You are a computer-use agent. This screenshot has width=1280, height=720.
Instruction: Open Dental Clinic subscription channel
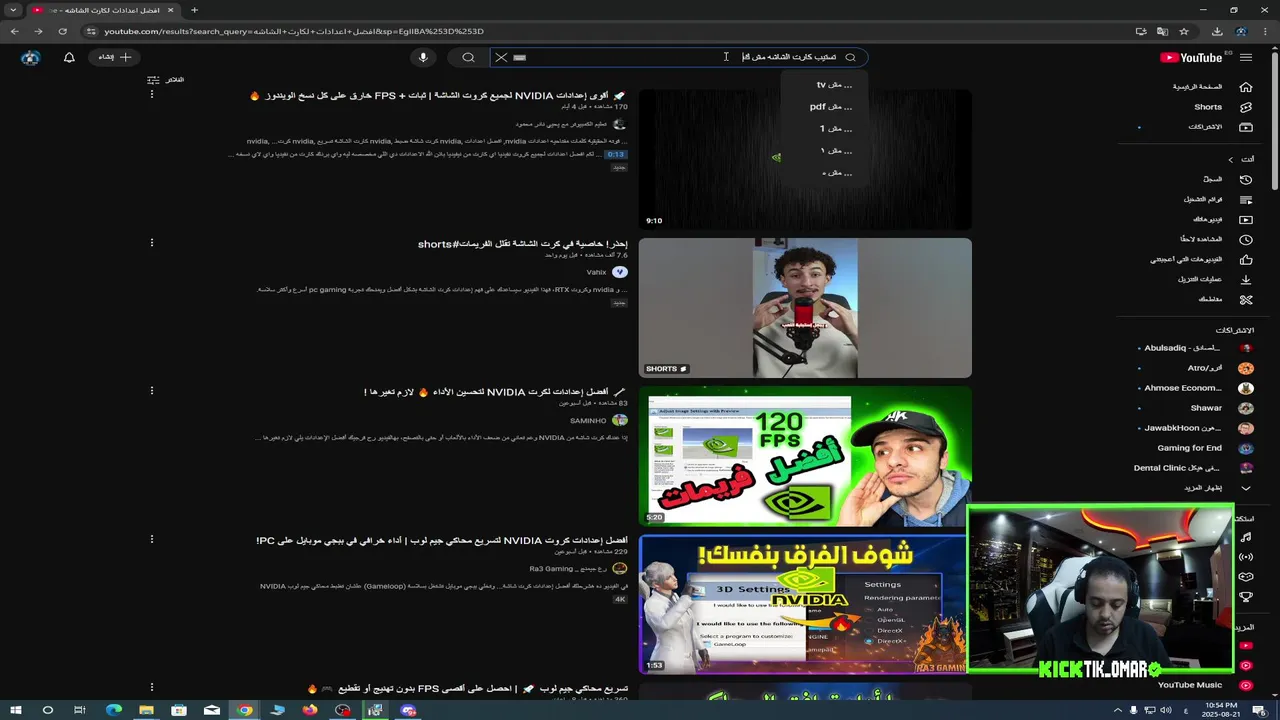(x=1197, y=468)
